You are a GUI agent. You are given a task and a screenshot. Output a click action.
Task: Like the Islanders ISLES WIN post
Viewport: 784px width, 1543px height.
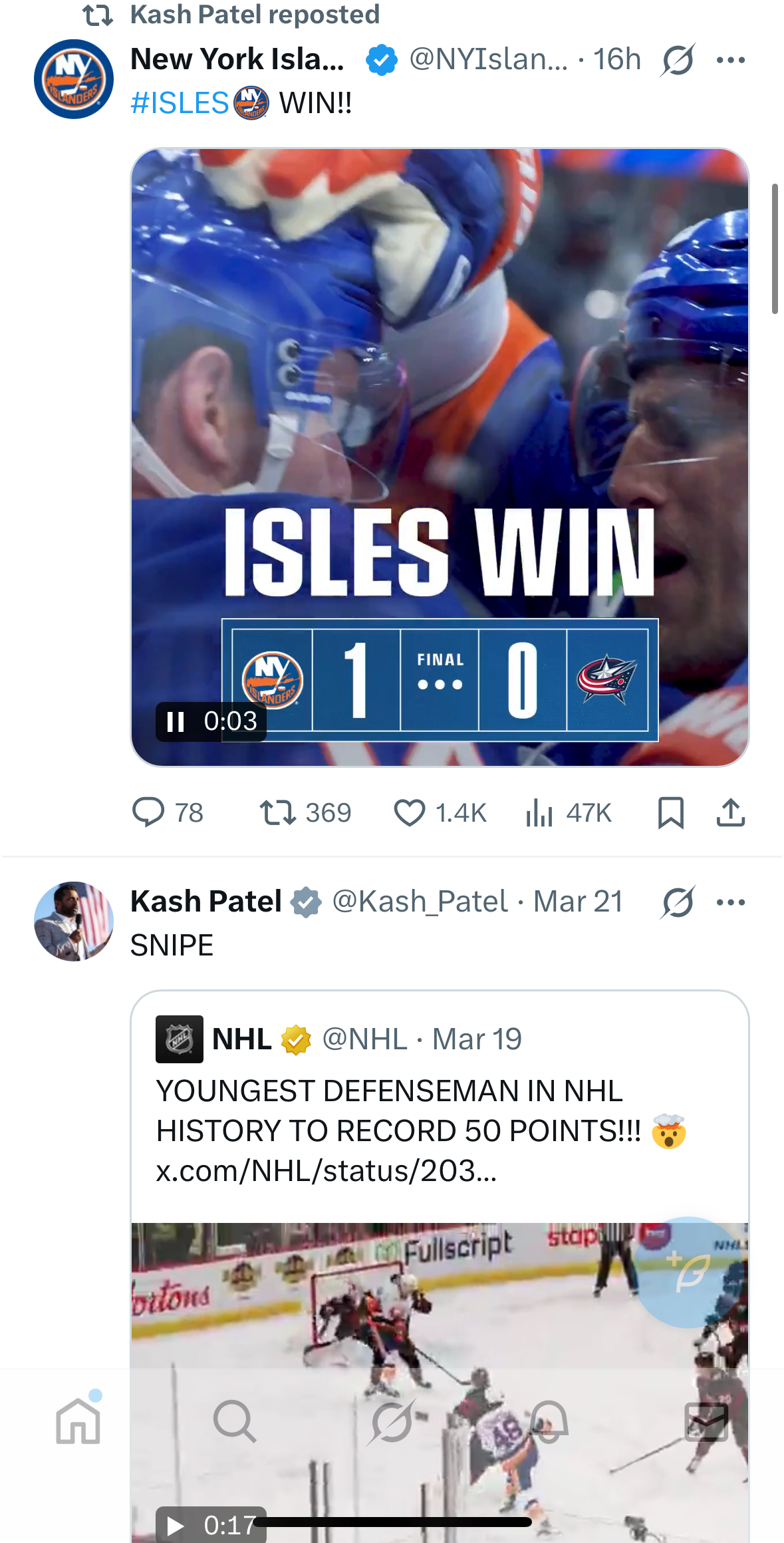point(410,812)
